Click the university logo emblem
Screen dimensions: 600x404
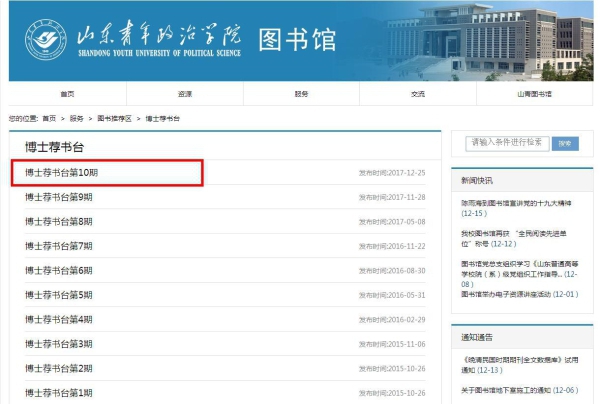46,40
